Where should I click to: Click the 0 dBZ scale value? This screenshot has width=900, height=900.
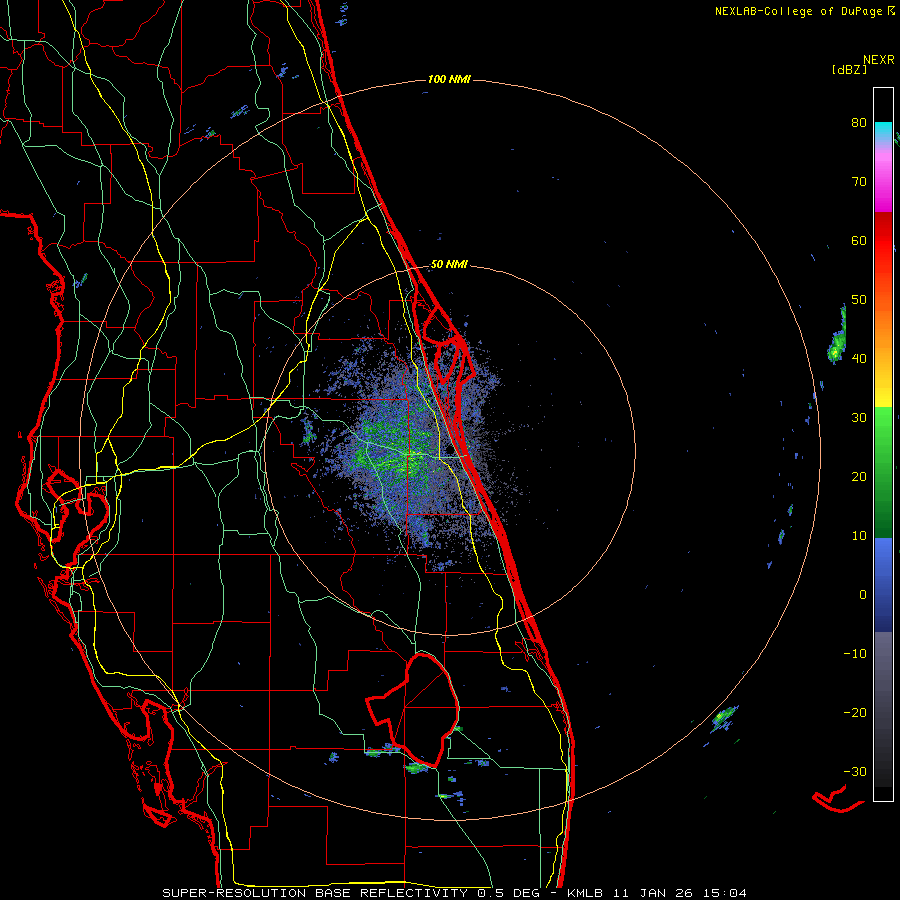pyautogui.click(x=863, y=595)
